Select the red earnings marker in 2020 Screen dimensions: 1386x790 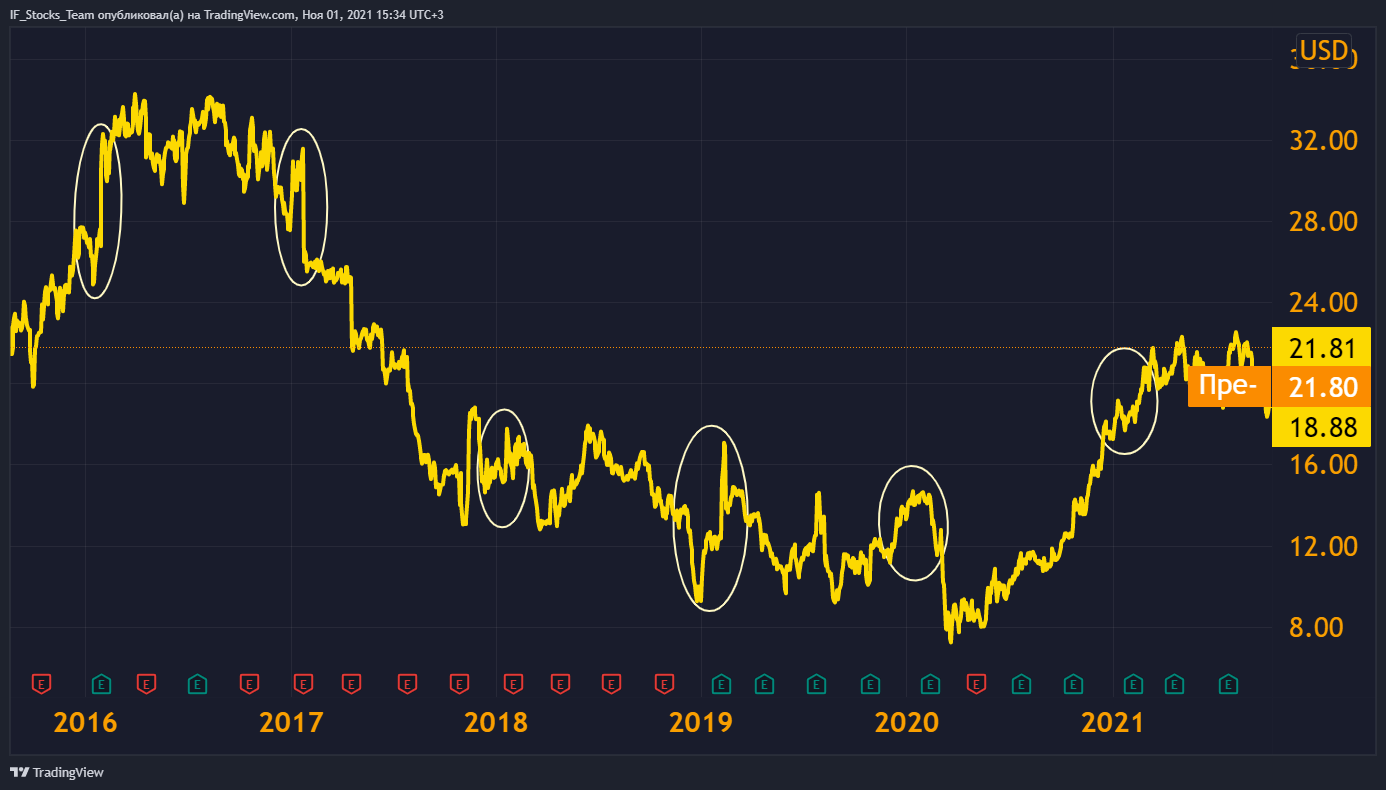coord(975,684)
